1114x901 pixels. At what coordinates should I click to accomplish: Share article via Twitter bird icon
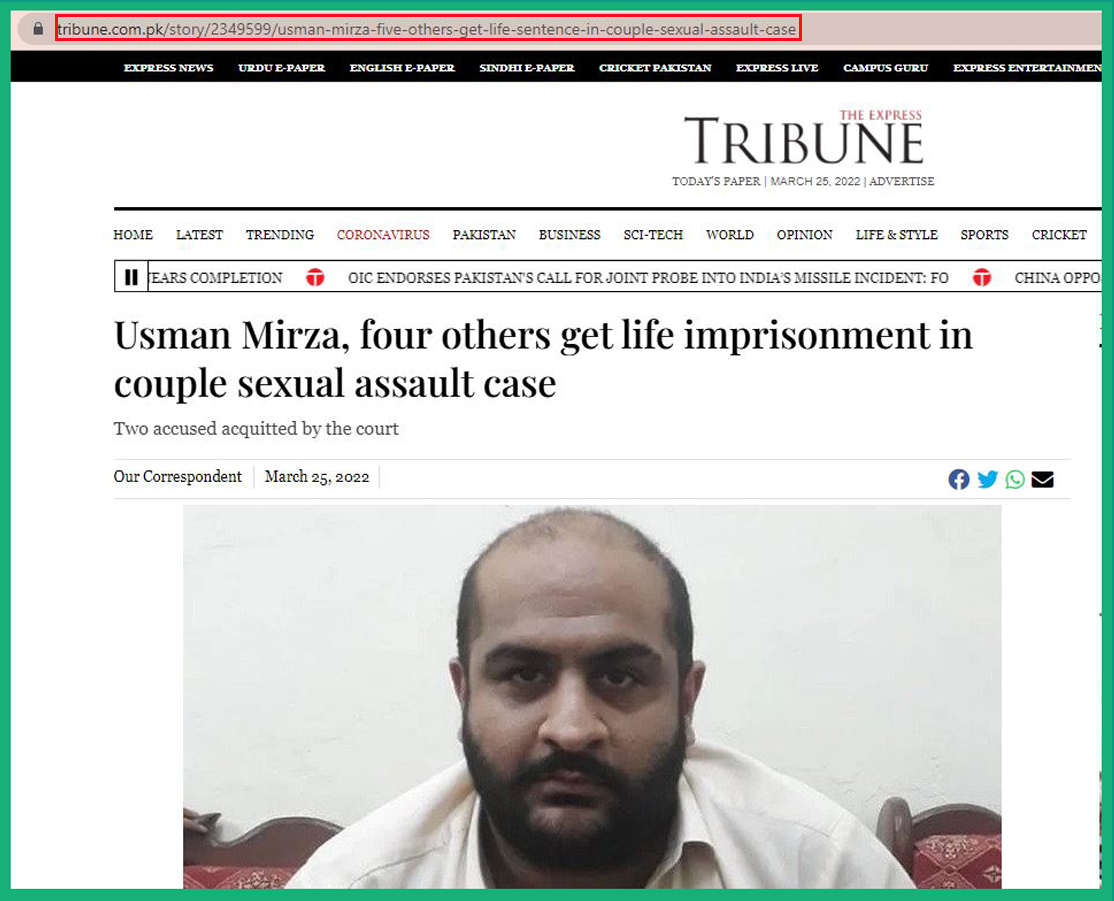tap(988, 480)
